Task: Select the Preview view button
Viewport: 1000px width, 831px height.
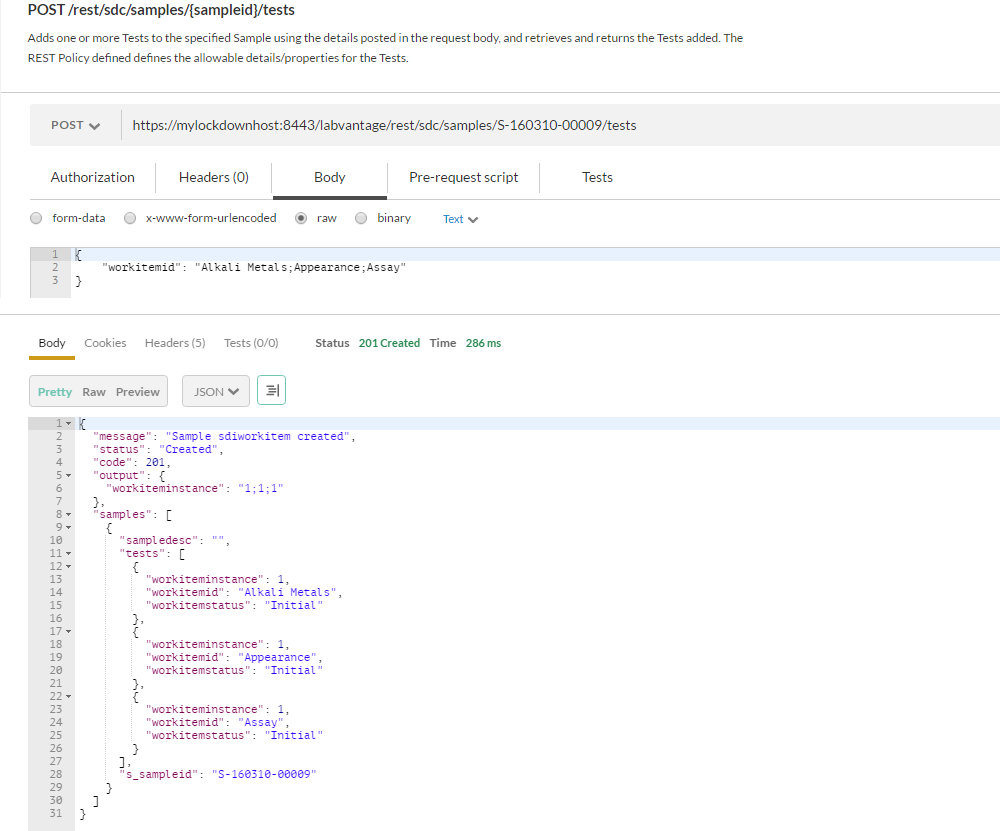Action: pos(138,392)
